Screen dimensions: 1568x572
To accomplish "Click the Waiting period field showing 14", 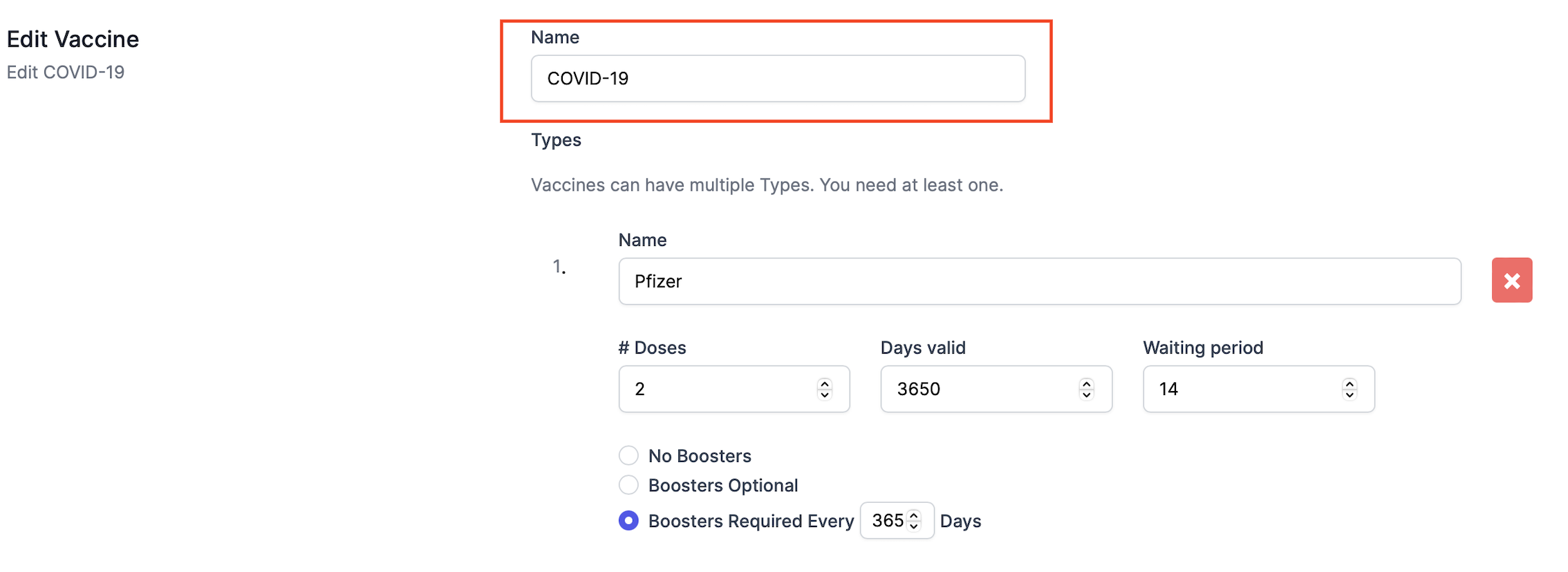I will coord(1258,389).
